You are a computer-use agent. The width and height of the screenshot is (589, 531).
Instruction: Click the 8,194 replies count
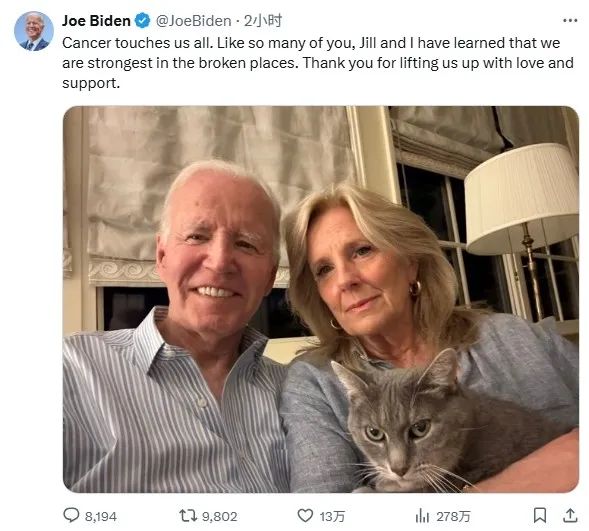coord(101,517)
